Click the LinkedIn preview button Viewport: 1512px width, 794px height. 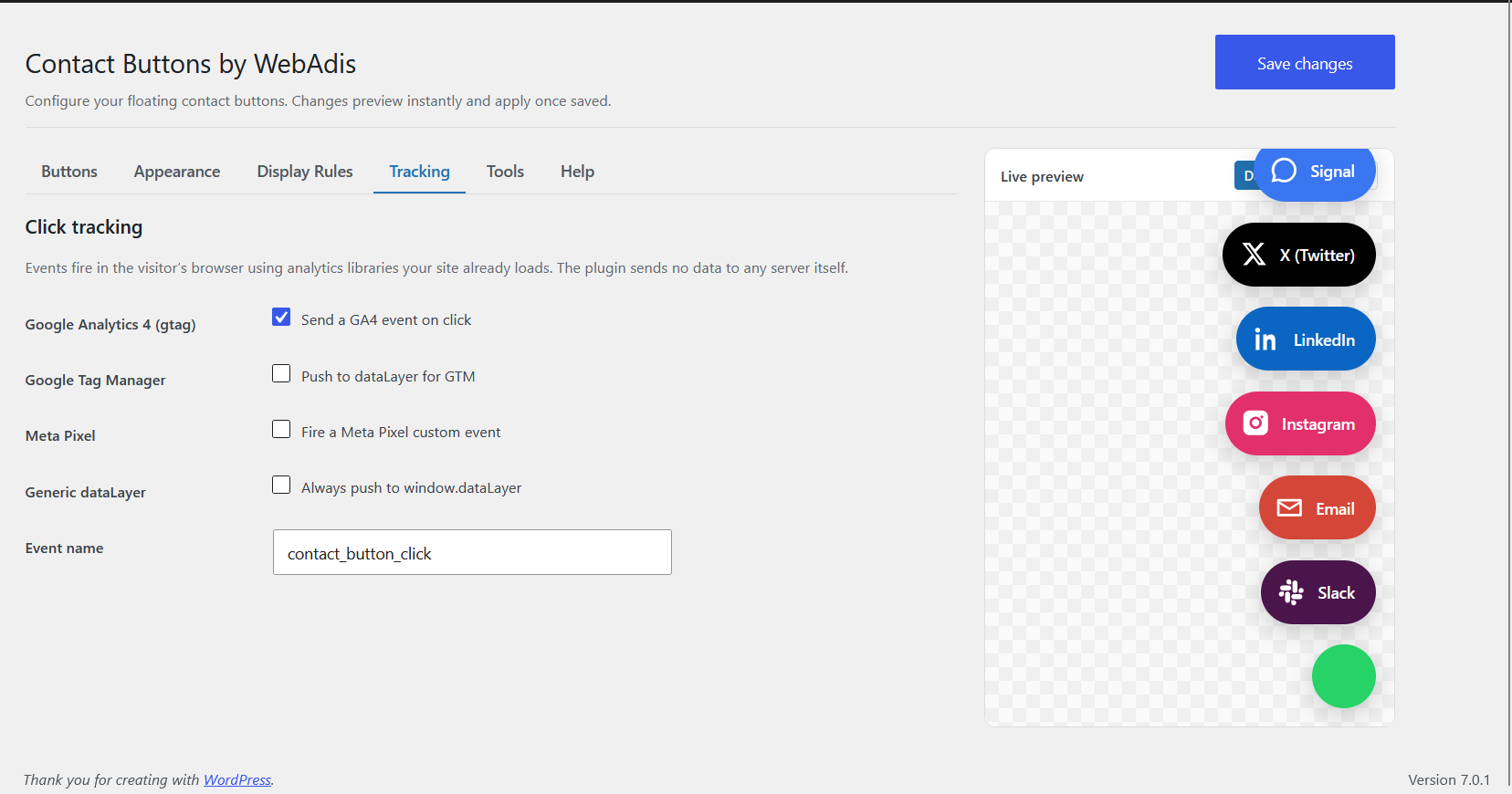tap(1306, 340)
